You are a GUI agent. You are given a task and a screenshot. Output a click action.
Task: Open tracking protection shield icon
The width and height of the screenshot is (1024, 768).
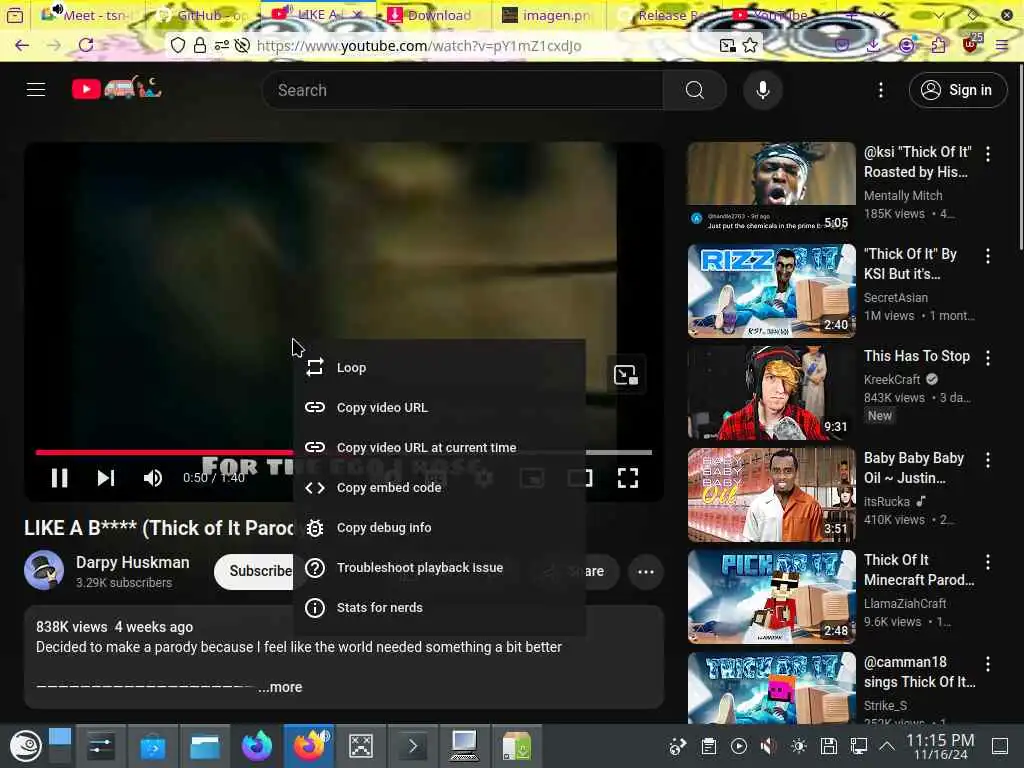tap(178, 45)
